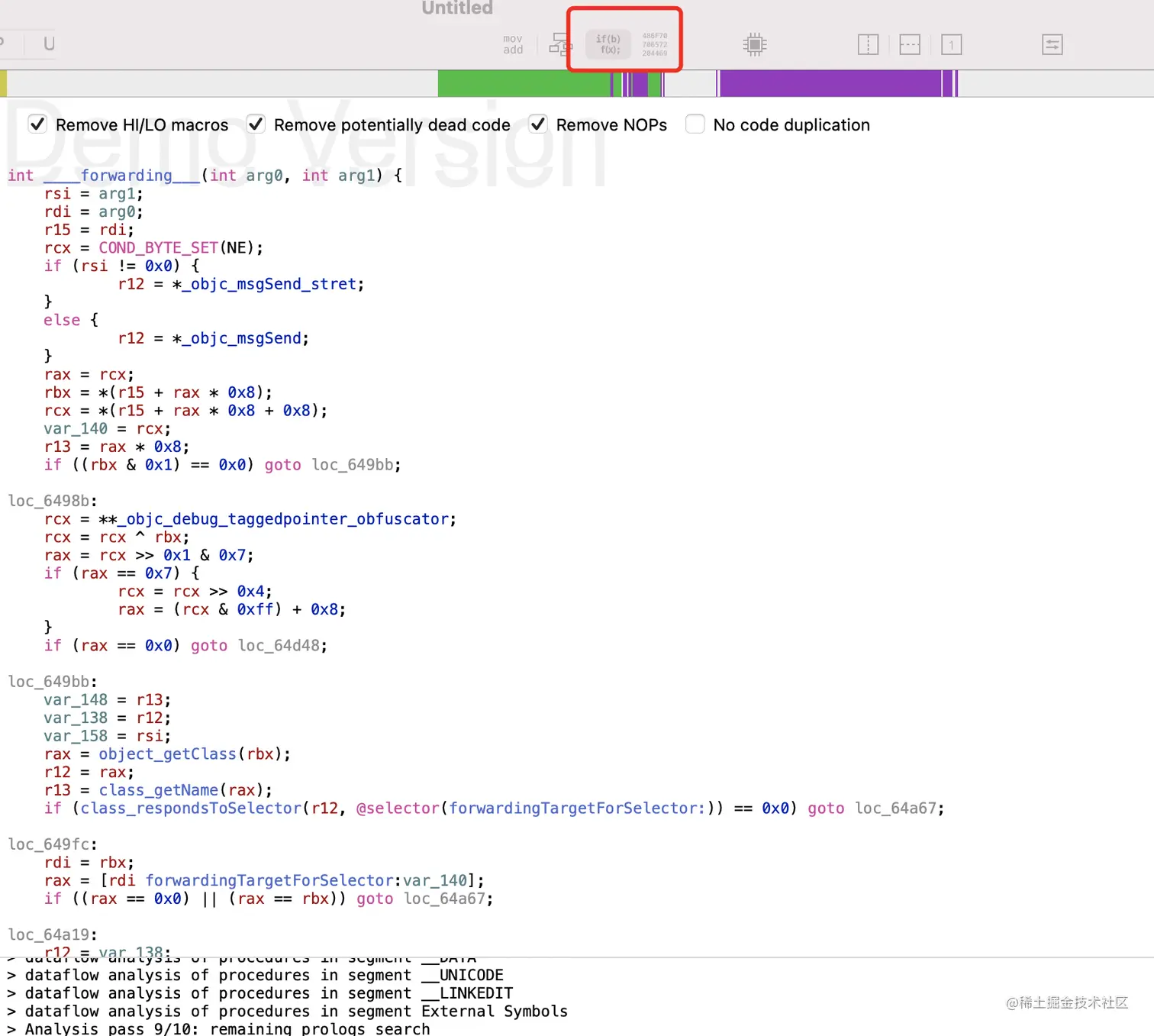Viewport: 1154px width, 1036px height.
Task: Click the loc_6498b: label line
Action: [x=53, y=501]
